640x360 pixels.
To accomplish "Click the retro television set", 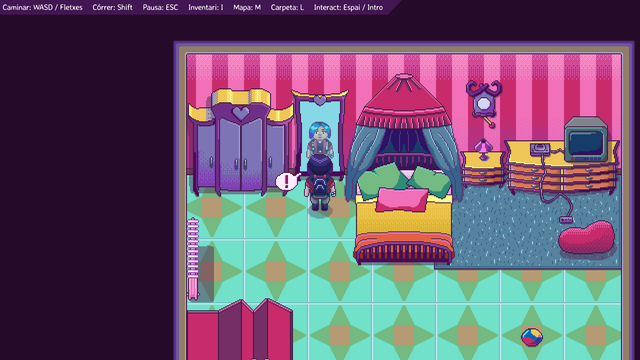I will click(586, 140).
